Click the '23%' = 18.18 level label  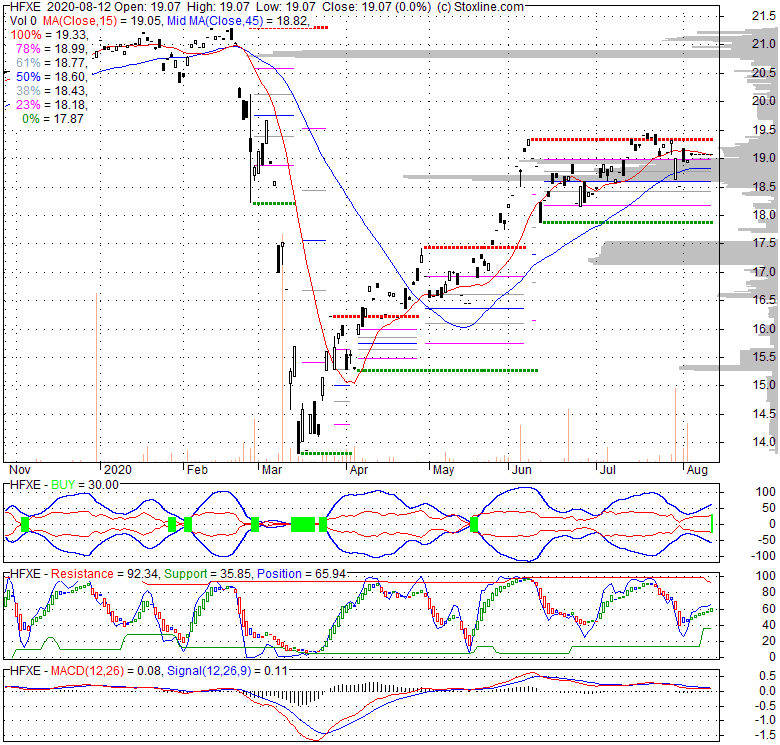pyautogui.click(x=28, y=104)
